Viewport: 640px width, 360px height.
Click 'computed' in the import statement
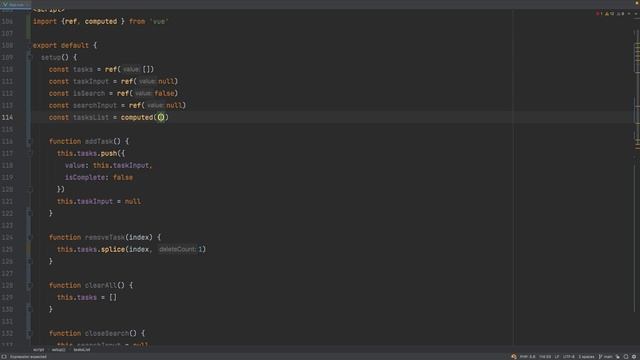[101, 21]
